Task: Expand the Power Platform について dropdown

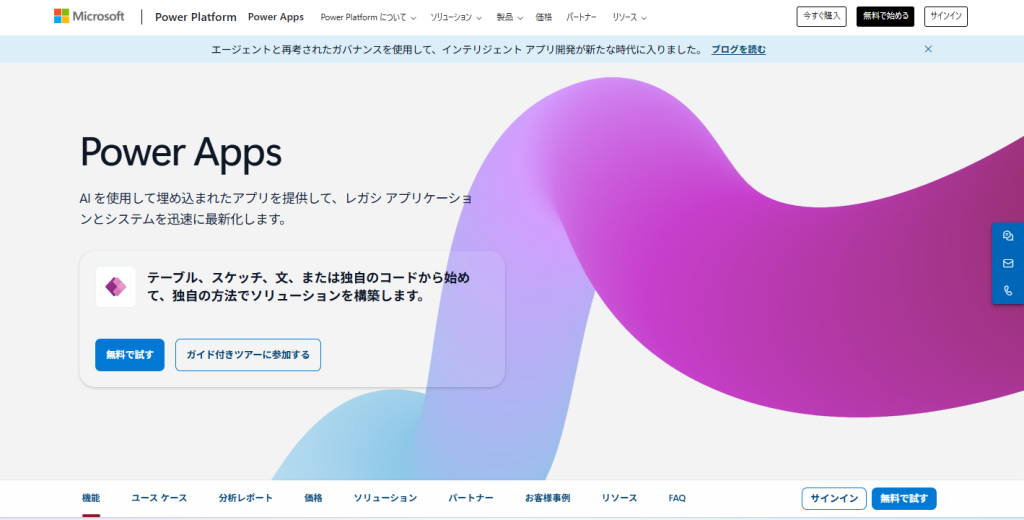Action: pos(368,18)
